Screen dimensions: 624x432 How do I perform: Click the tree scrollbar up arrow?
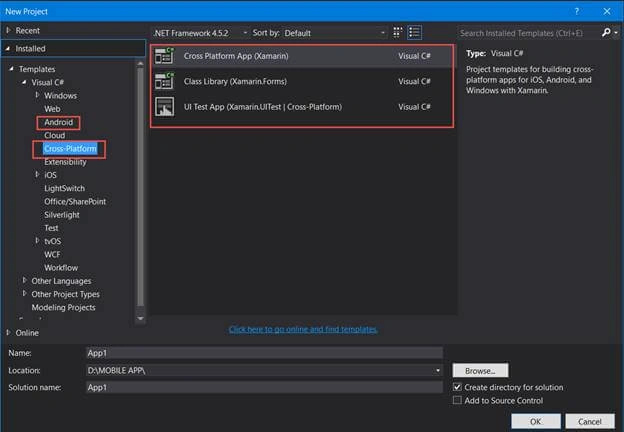coord(140,64)
